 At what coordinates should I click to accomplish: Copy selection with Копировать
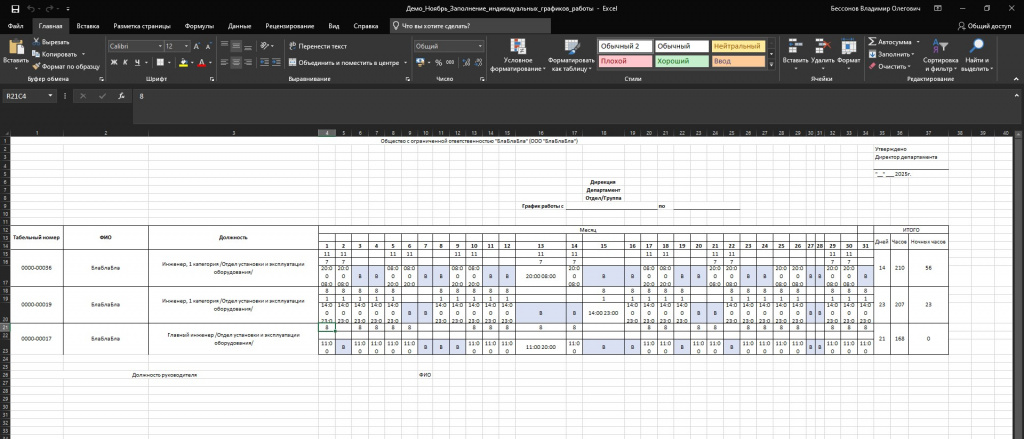pos(55,54)
